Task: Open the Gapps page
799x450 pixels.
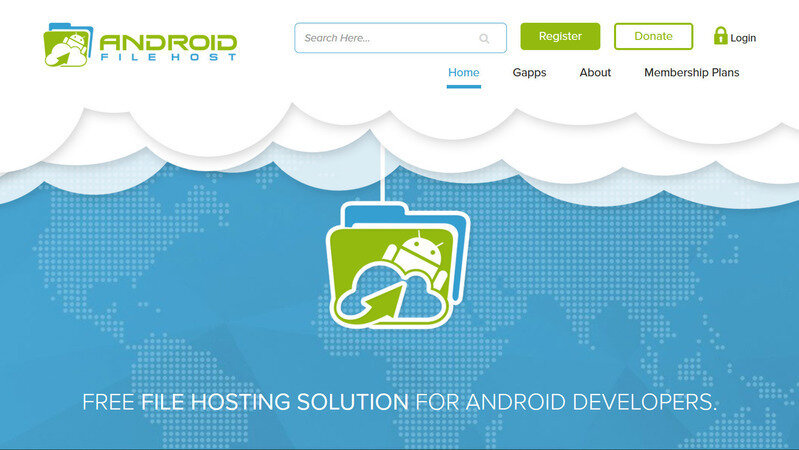Action: [x=529, y=72]
